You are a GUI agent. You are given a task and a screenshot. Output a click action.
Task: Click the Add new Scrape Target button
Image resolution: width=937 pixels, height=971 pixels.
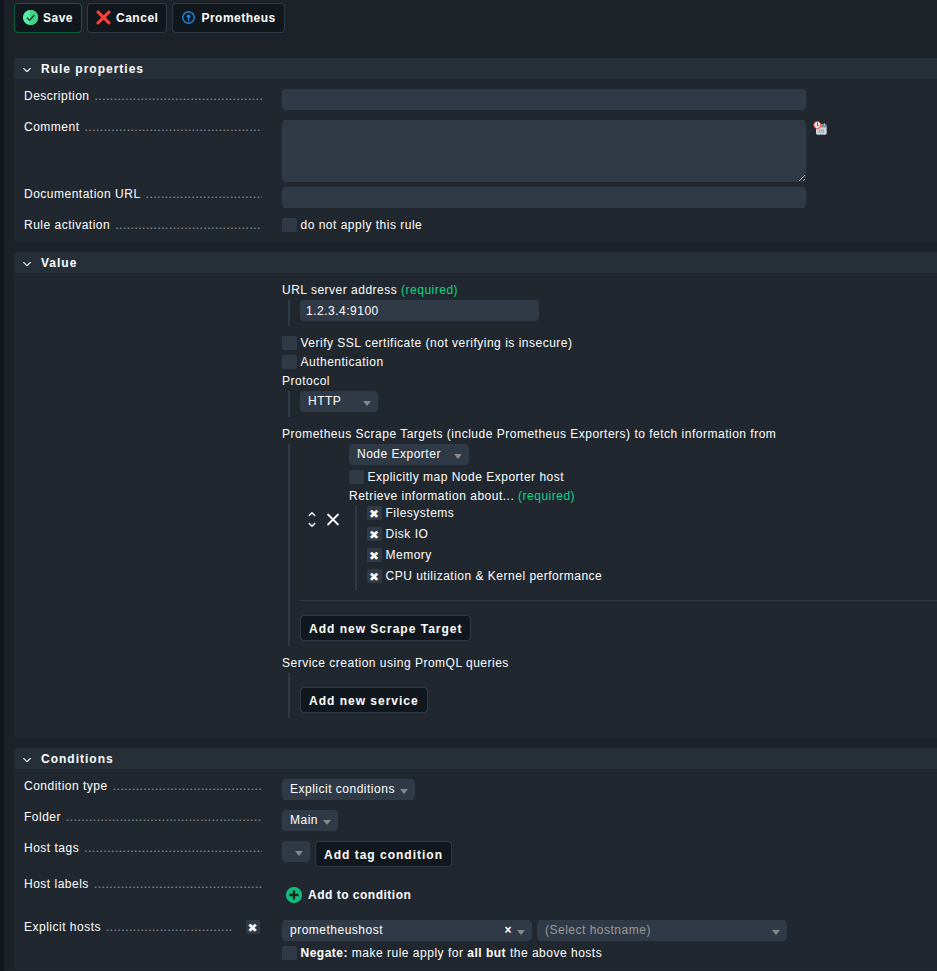click(x=385, y=629)
